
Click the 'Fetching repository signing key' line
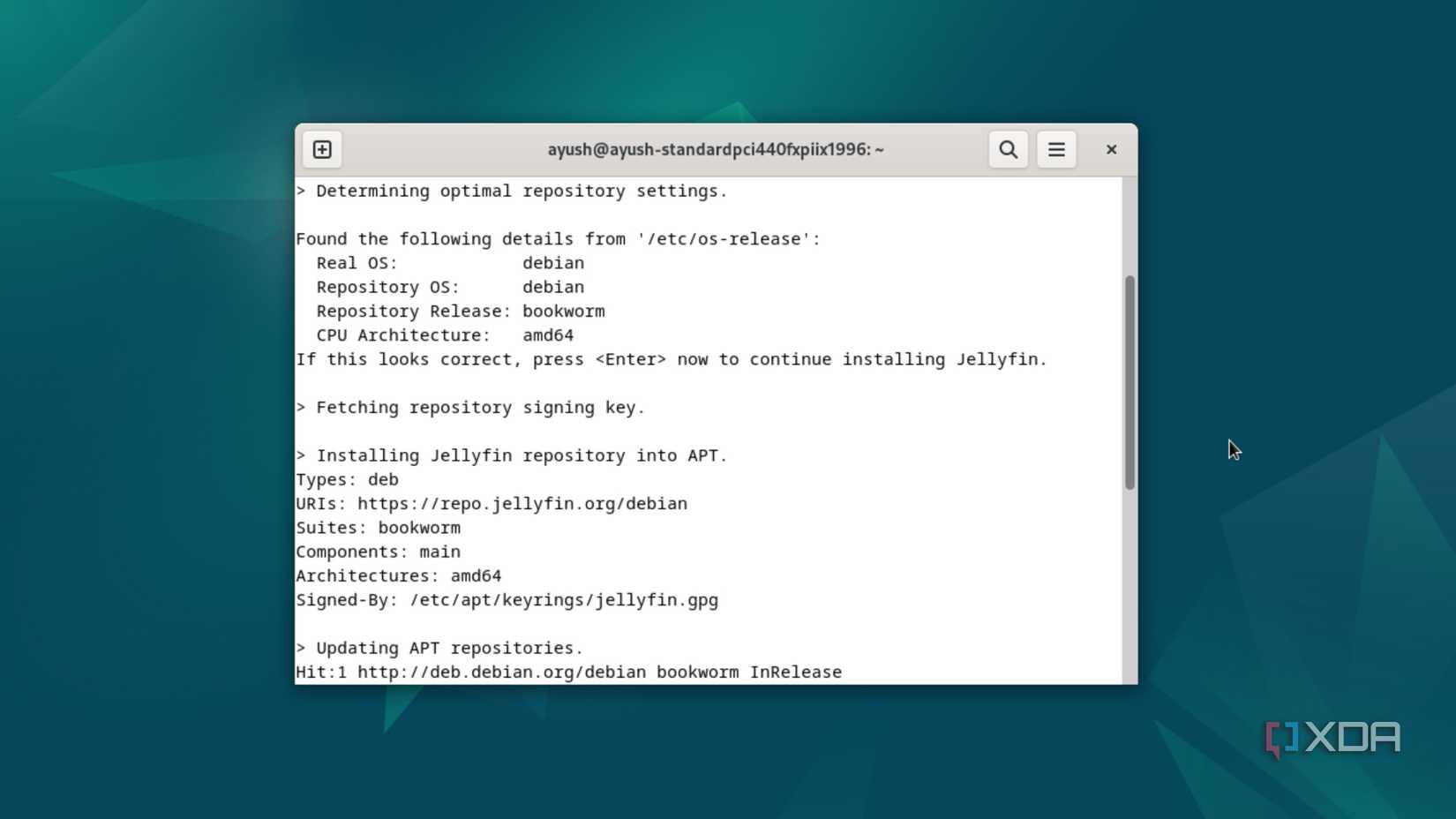tap(470, 407)
